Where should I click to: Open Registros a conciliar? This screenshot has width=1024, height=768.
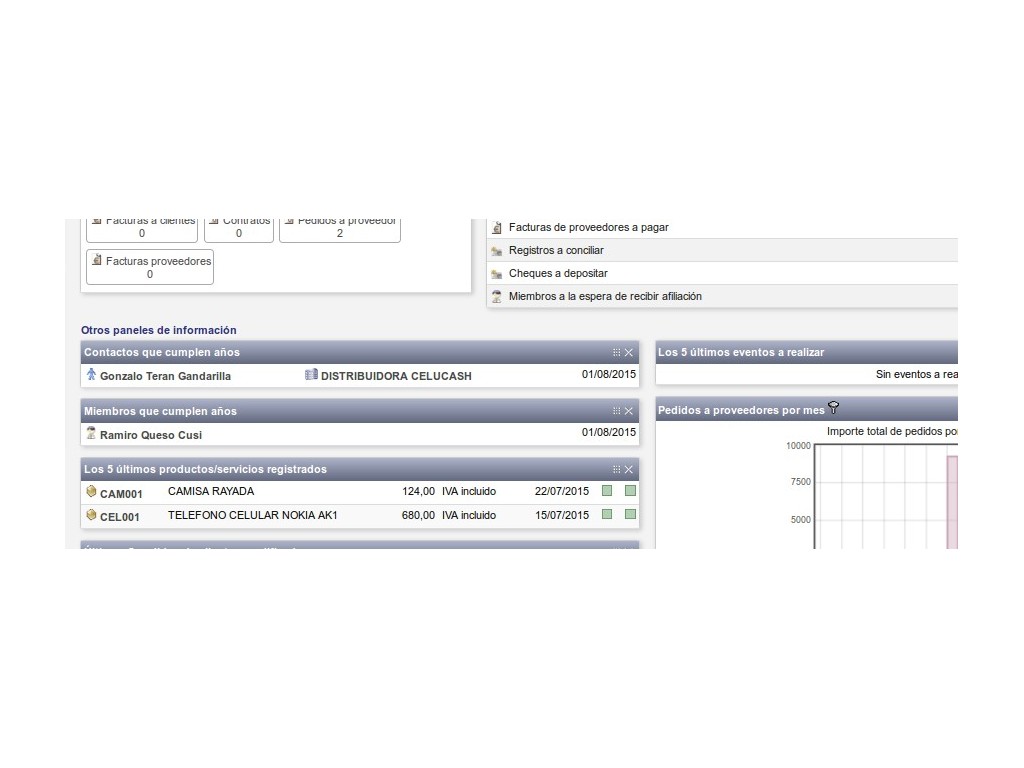click(x=556, y=250)
